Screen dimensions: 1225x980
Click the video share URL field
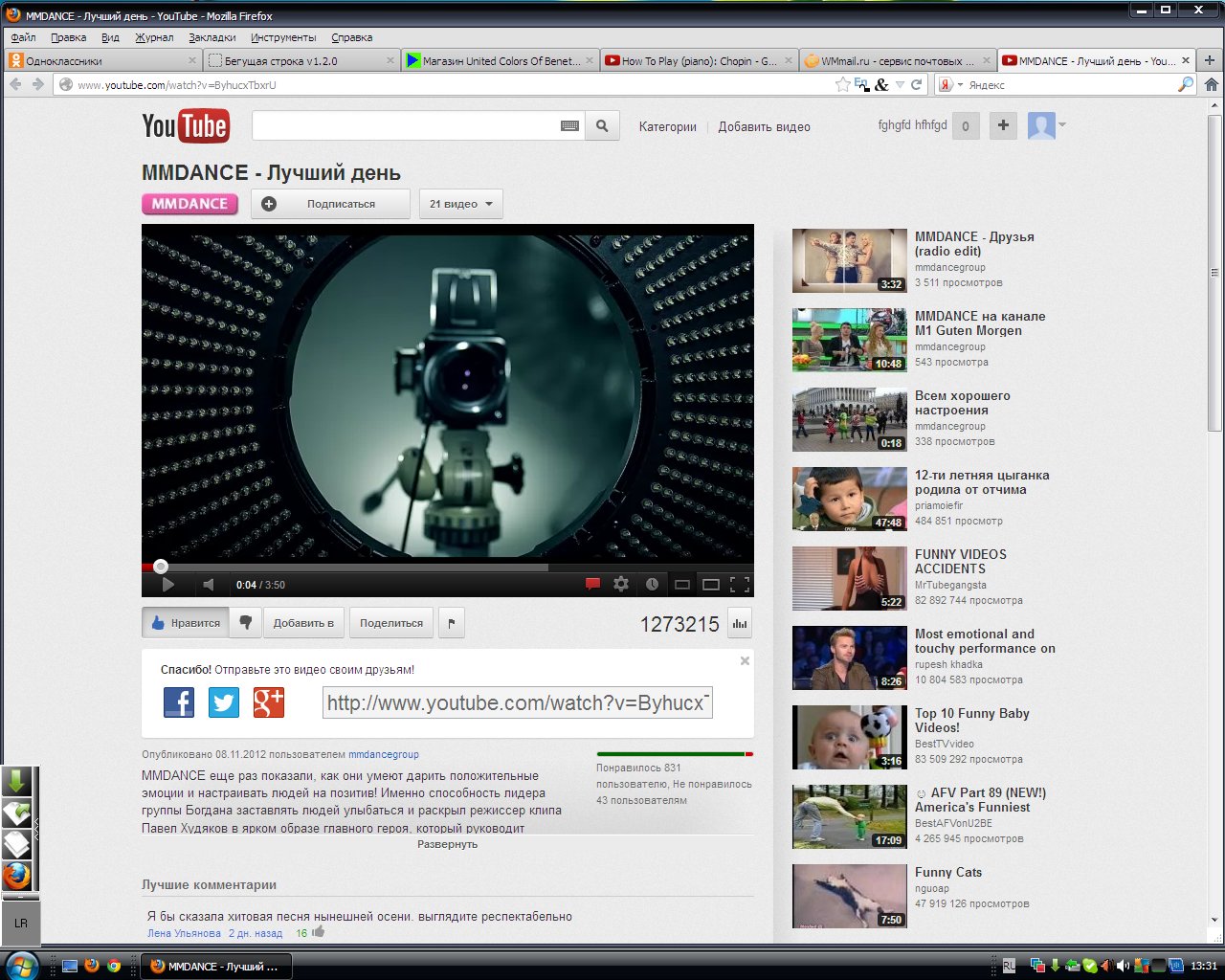tap(518, 702)
